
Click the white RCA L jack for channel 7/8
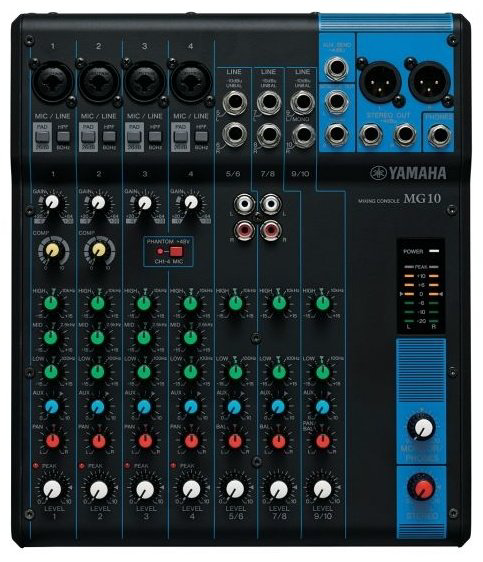[271, 205]
